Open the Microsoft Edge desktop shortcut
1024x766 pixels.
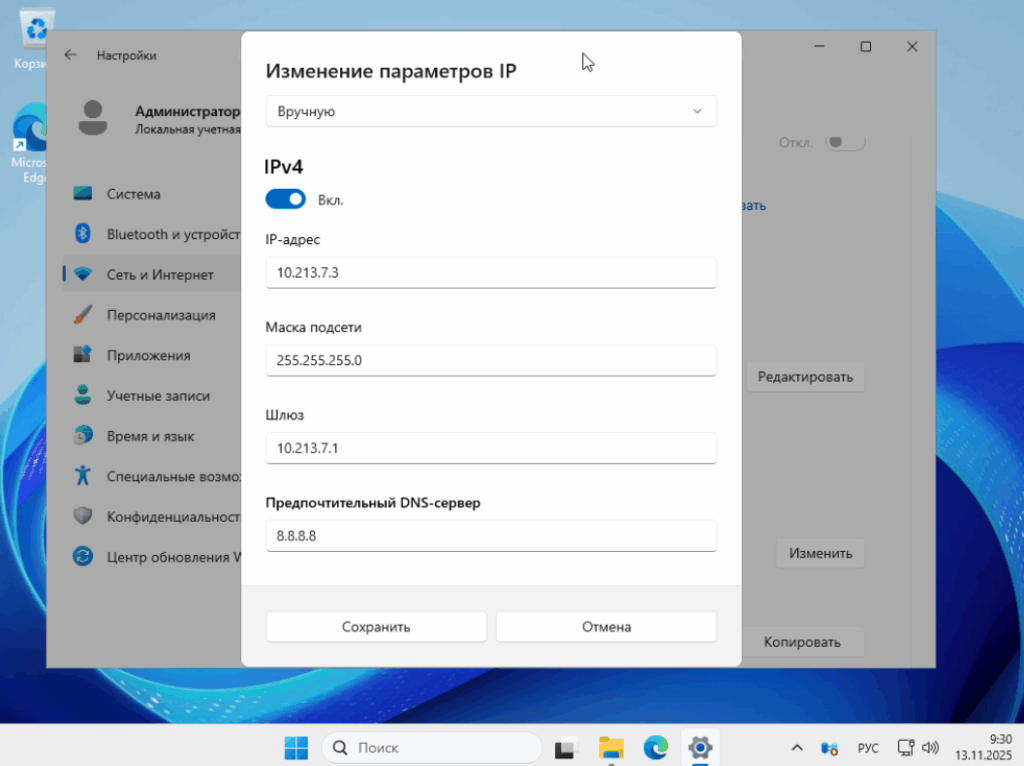pos(30,144)
